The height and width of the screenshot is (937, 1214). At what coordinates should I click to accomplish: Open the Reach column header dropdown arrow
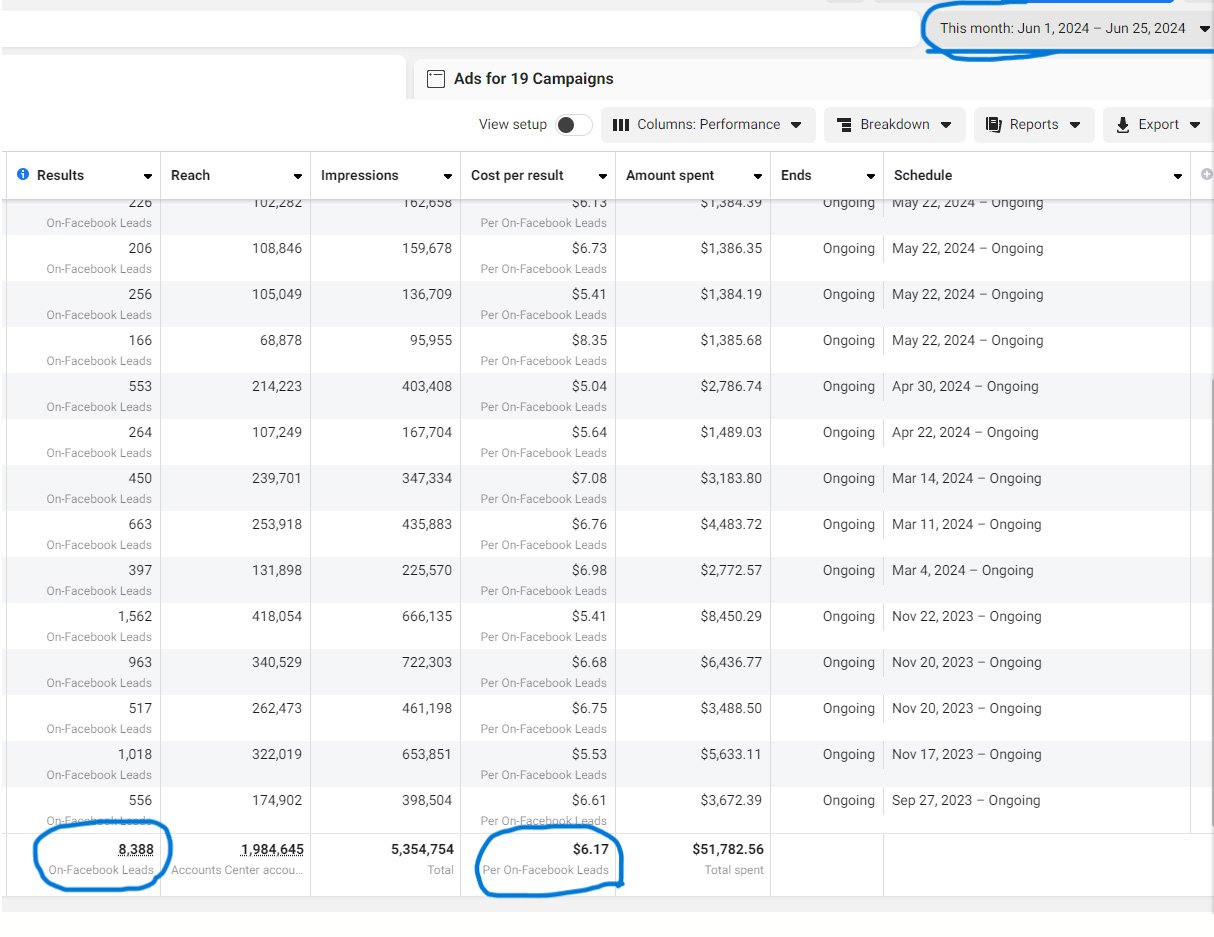pyautogui.click(x=298, y=176)
